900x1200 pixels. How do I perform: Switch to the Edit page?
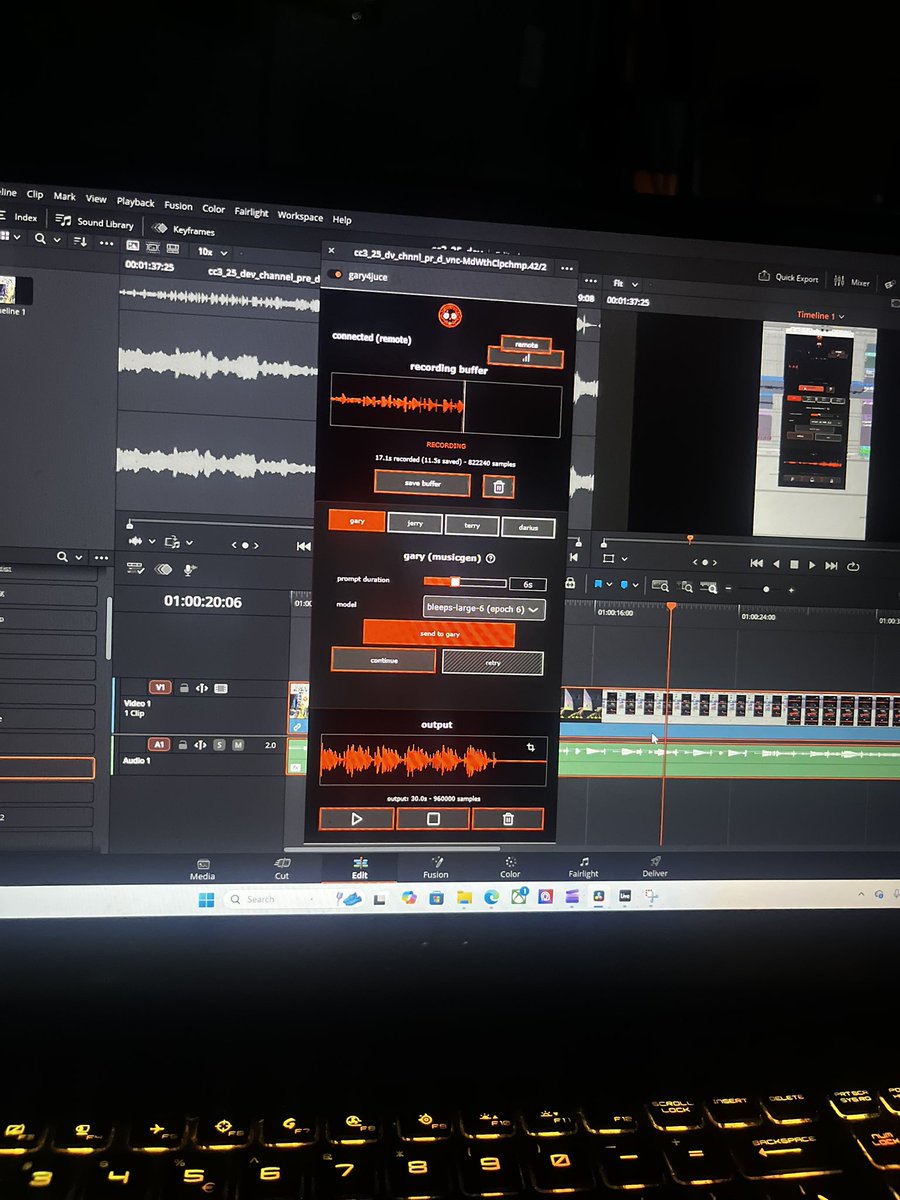point(360,868)
